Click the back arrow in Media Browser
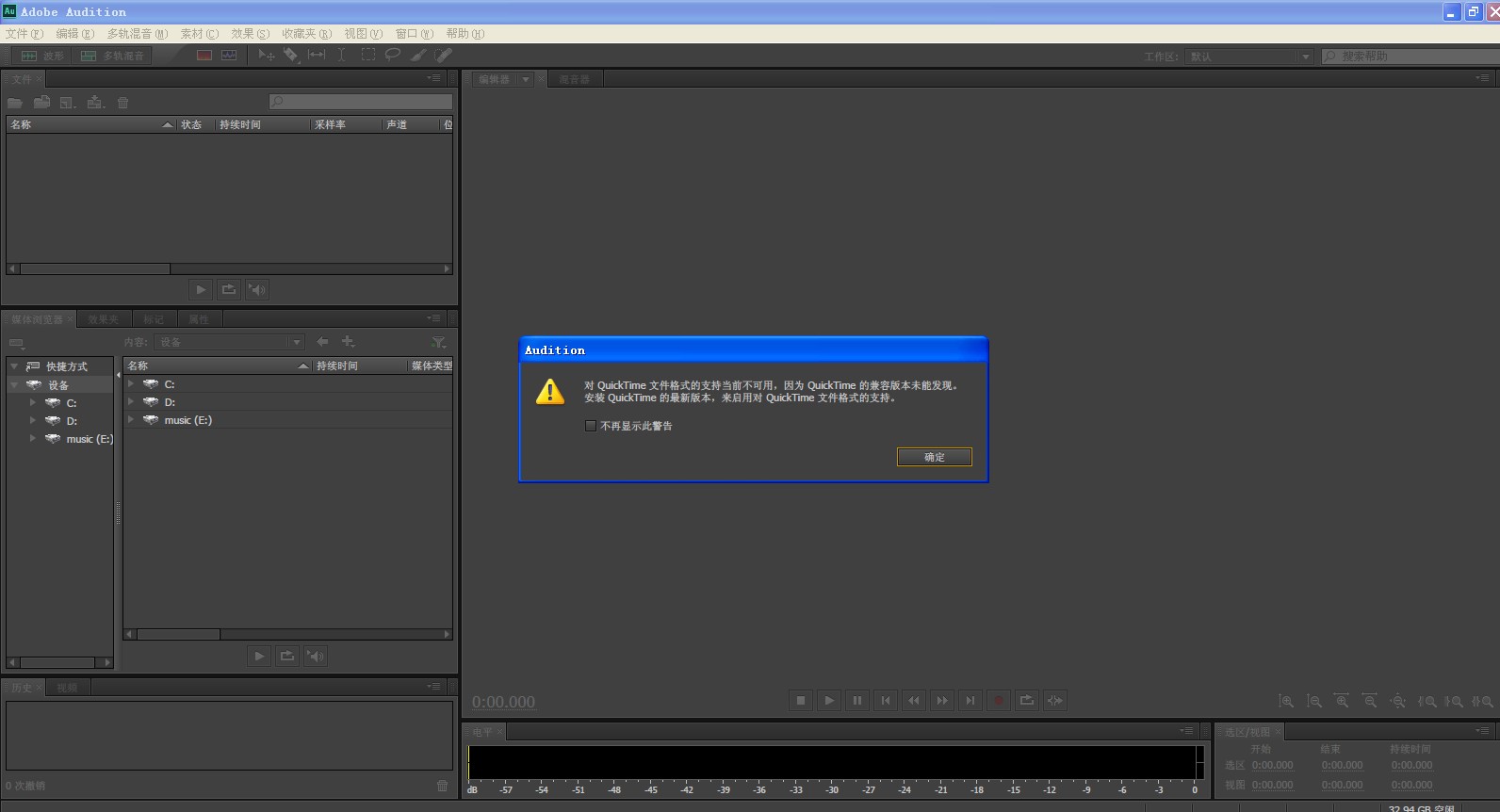Viewport: 1500px width, 812px height. pos(322,342)
